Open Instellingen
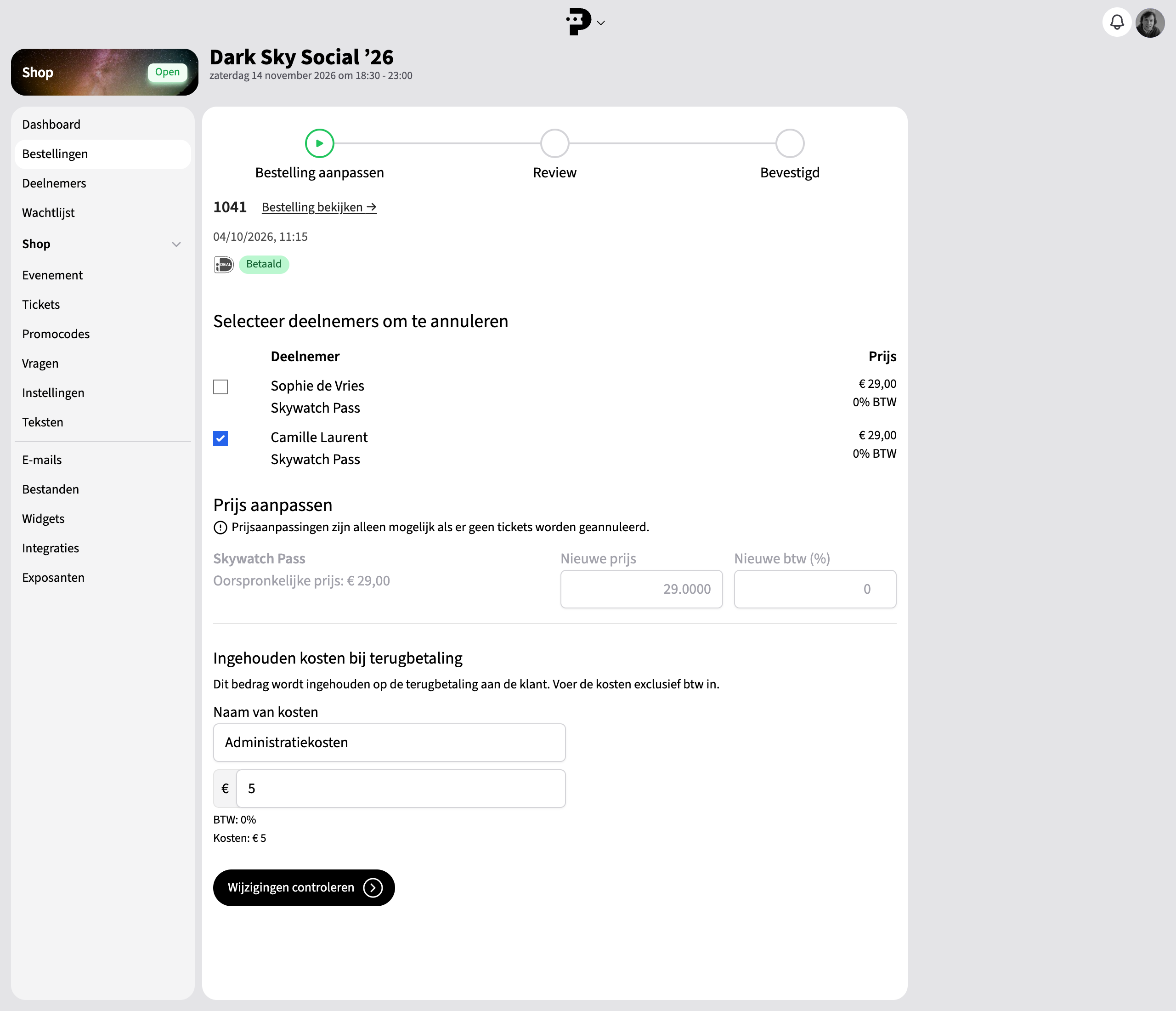The width and height of the screenshot is (1176, 1011). point(103,393)
